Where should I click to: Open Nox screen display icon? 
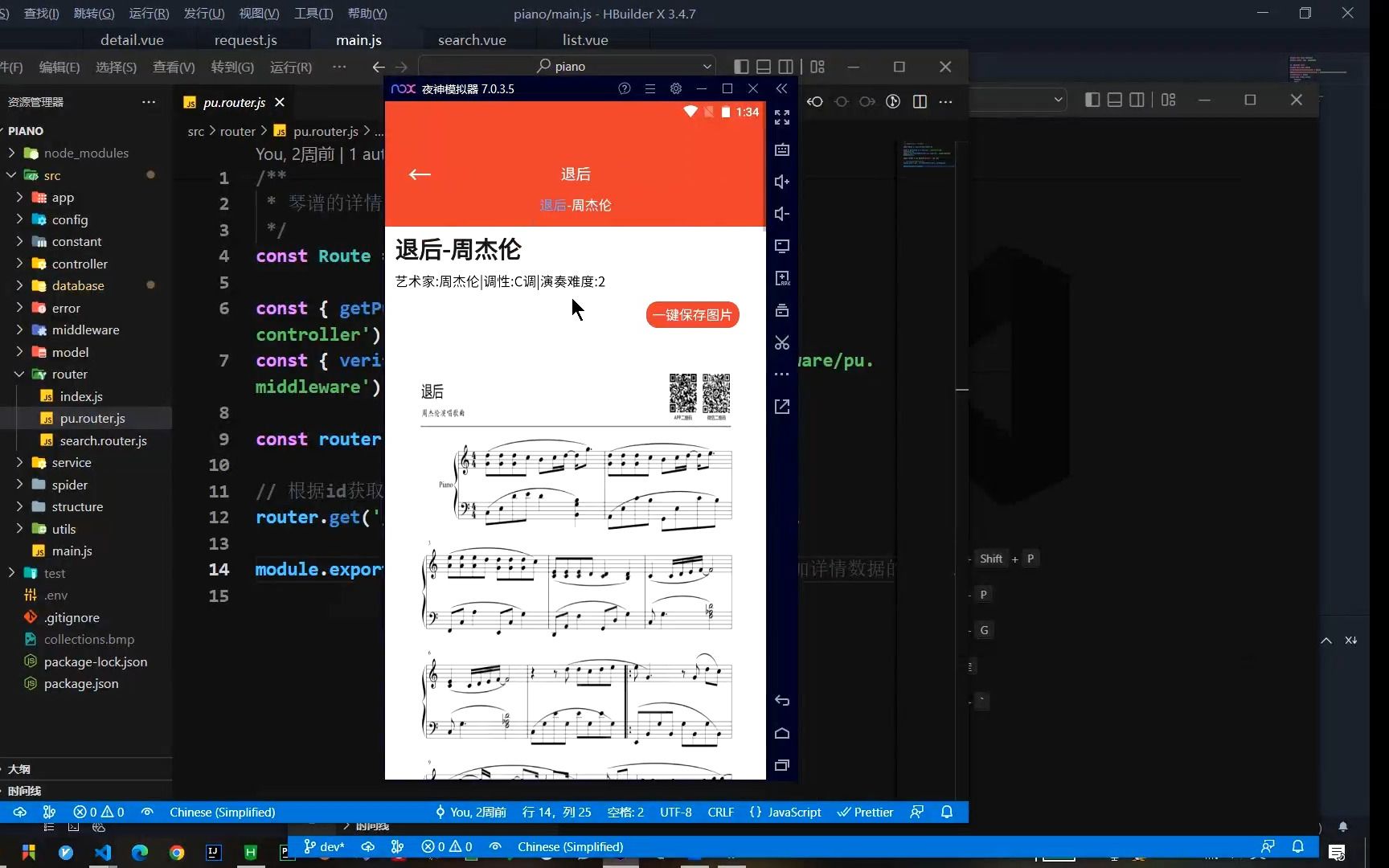click(782, 247)
